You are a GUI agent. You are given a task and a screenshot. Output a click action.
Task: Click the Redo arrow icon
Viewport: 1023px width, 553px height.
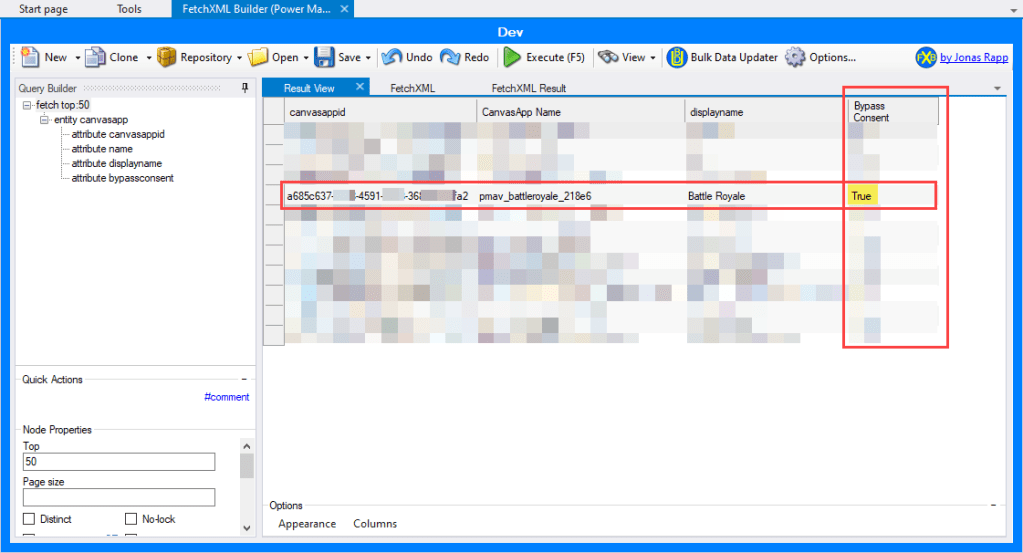click(450, 57)
